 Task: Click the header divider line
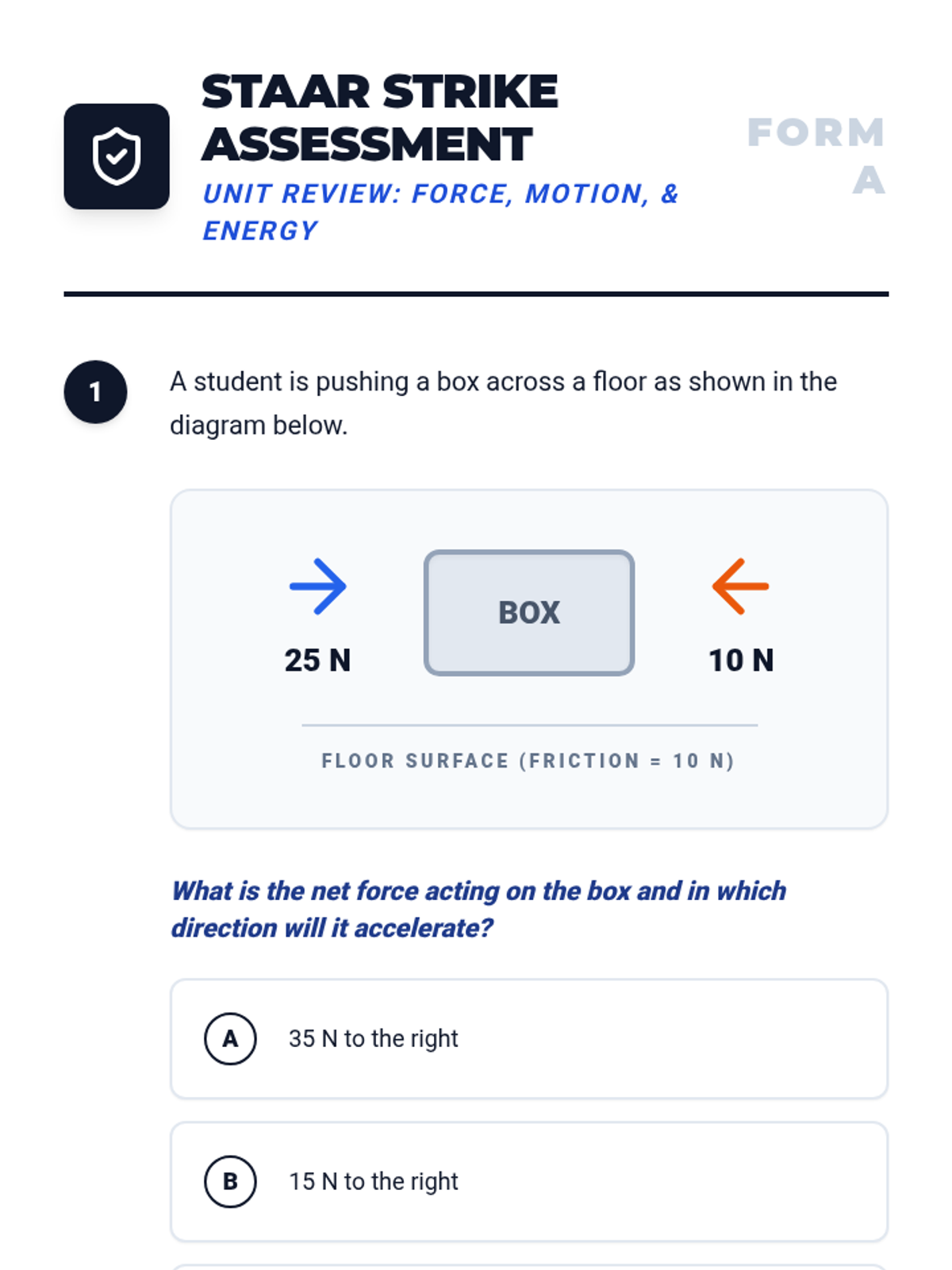(476, 294)
